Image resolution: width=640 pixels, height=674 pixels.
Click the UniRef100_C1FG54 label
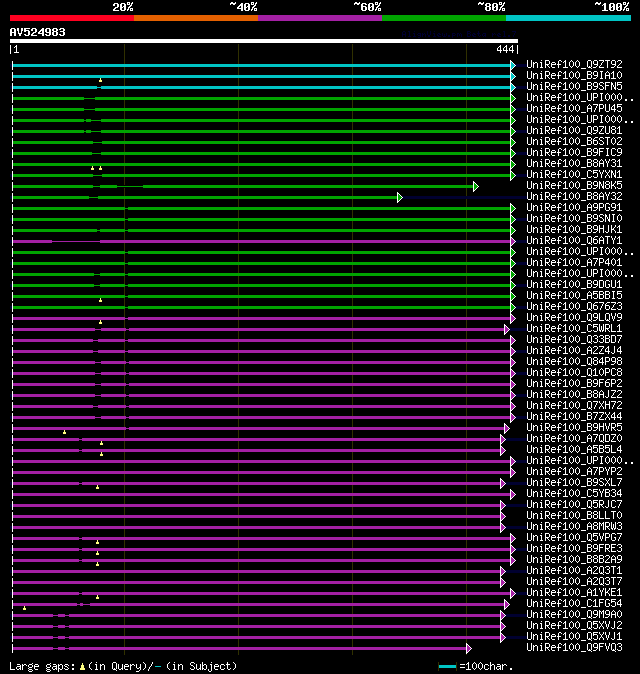click(574, 604)
